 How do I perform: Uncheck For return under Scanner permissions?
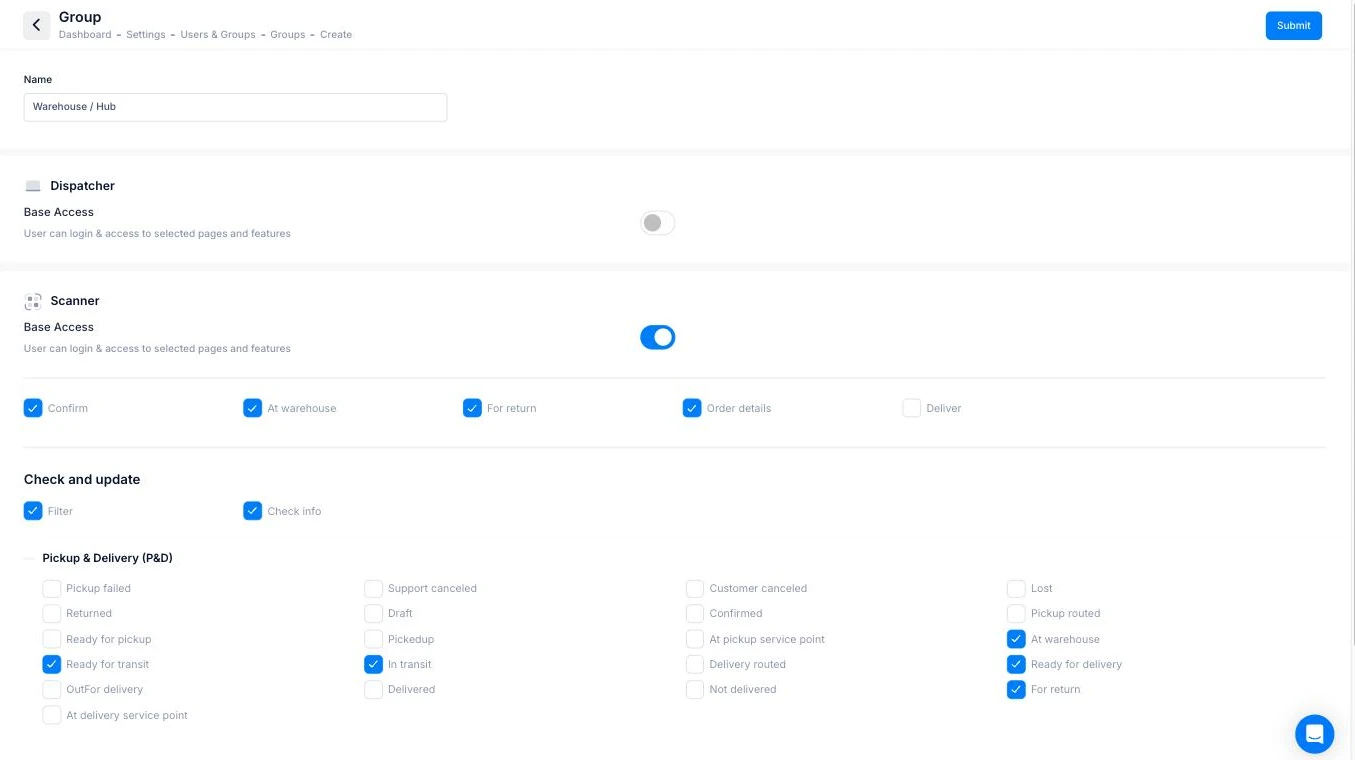472,408
